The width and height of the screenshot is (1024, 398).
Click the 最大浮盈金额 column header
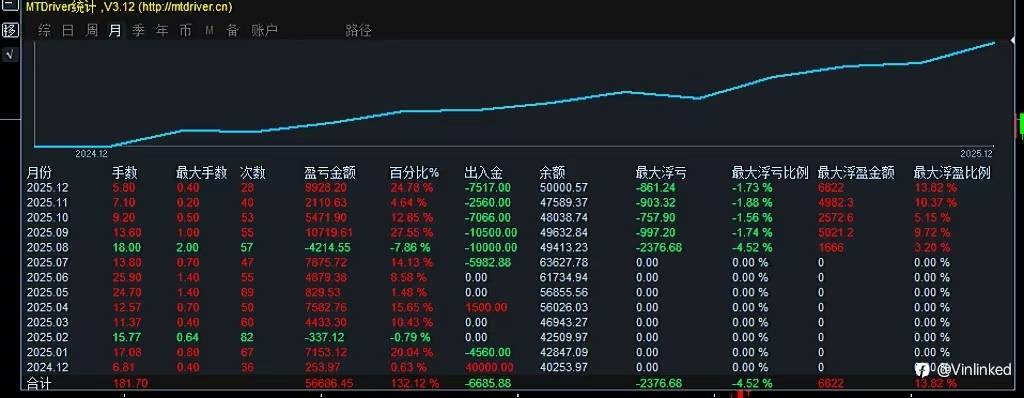856,173
